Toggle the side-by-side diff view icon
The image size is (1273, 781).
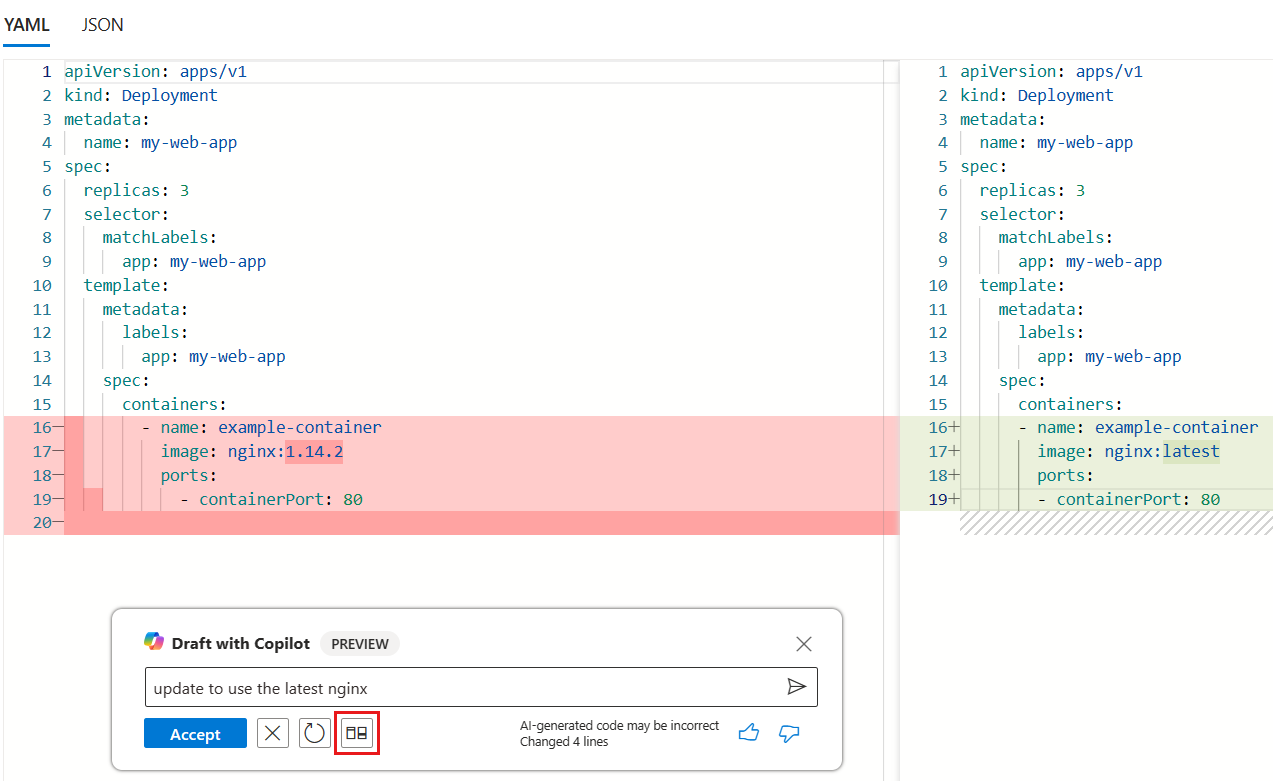click(357, 734)
